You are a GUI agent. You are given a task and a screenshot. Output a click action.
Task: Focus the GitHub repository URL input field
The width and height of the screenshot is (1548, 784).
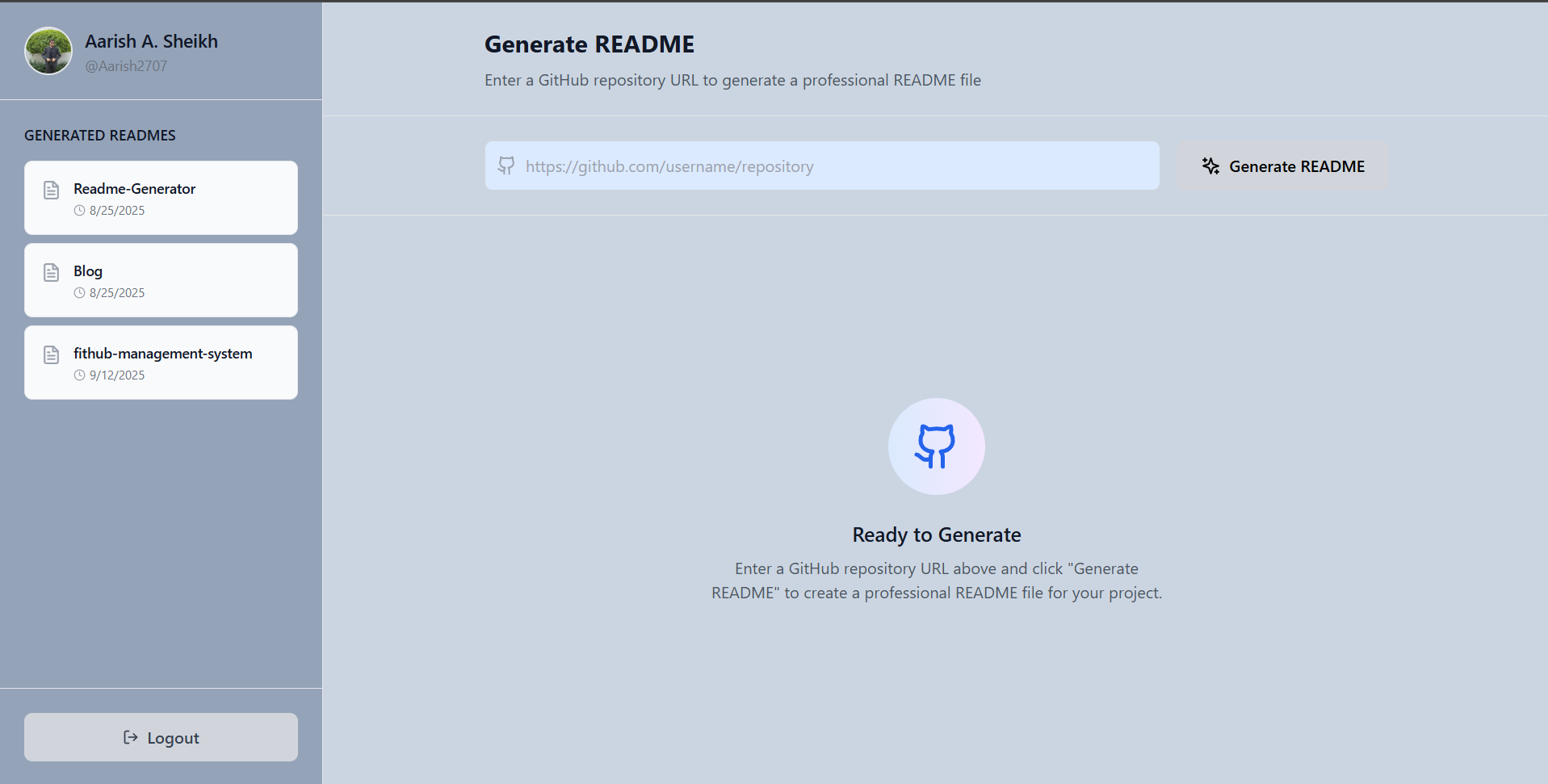click(832, 166)
